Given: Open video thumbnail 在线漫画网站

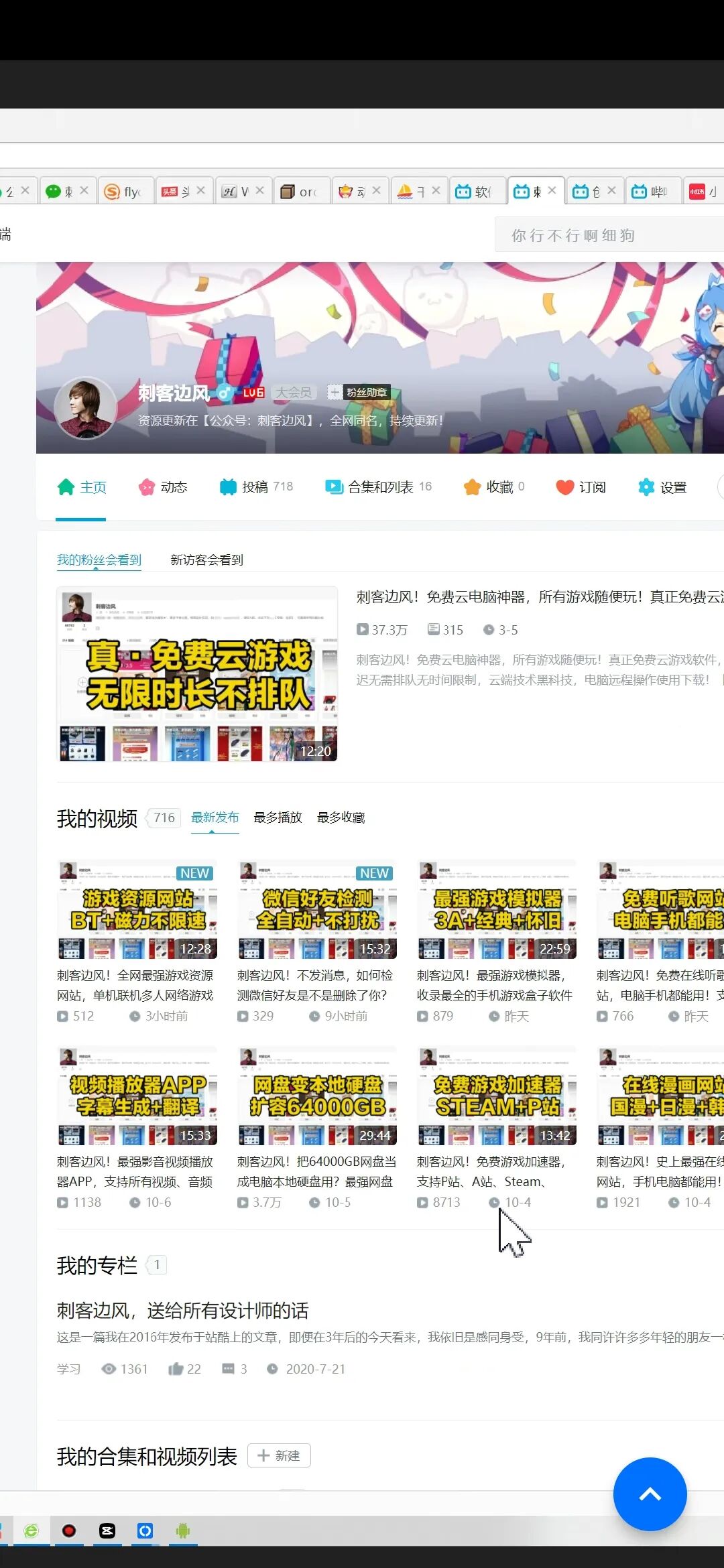Looking at the screenshot, I should pos(660,1096).
